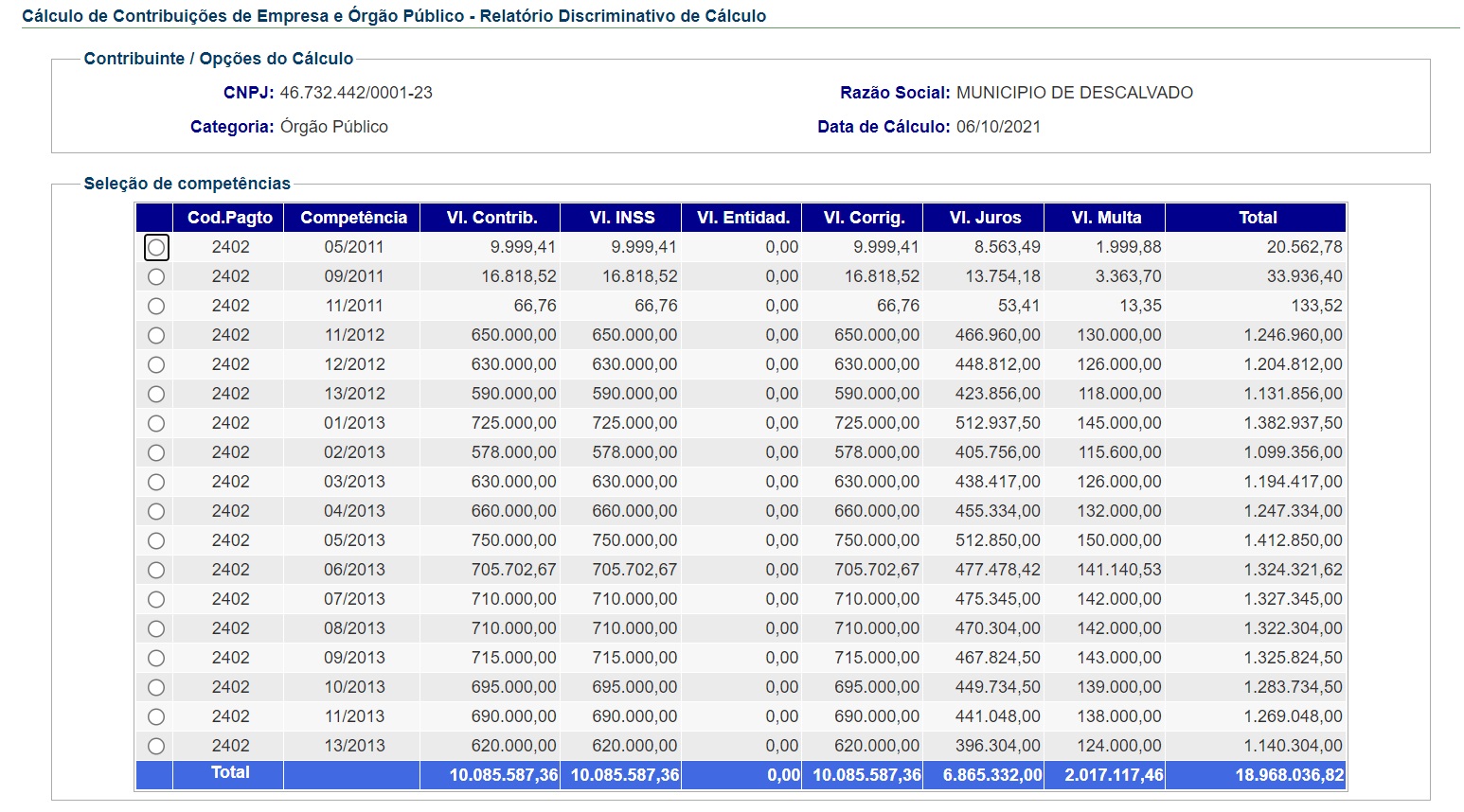Viewport: 1464px width, 812px height.
Task: Choose the radio button for competência 06/2013
Action: pyautogui.click(x=156, y=571)
